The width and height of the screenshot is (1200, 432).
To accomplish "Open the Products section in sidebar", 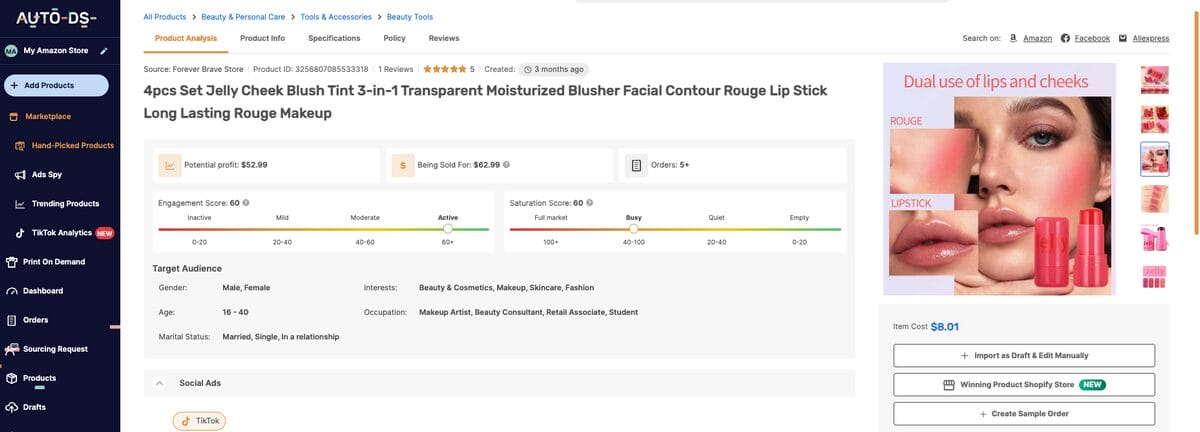I will (39, 378).
